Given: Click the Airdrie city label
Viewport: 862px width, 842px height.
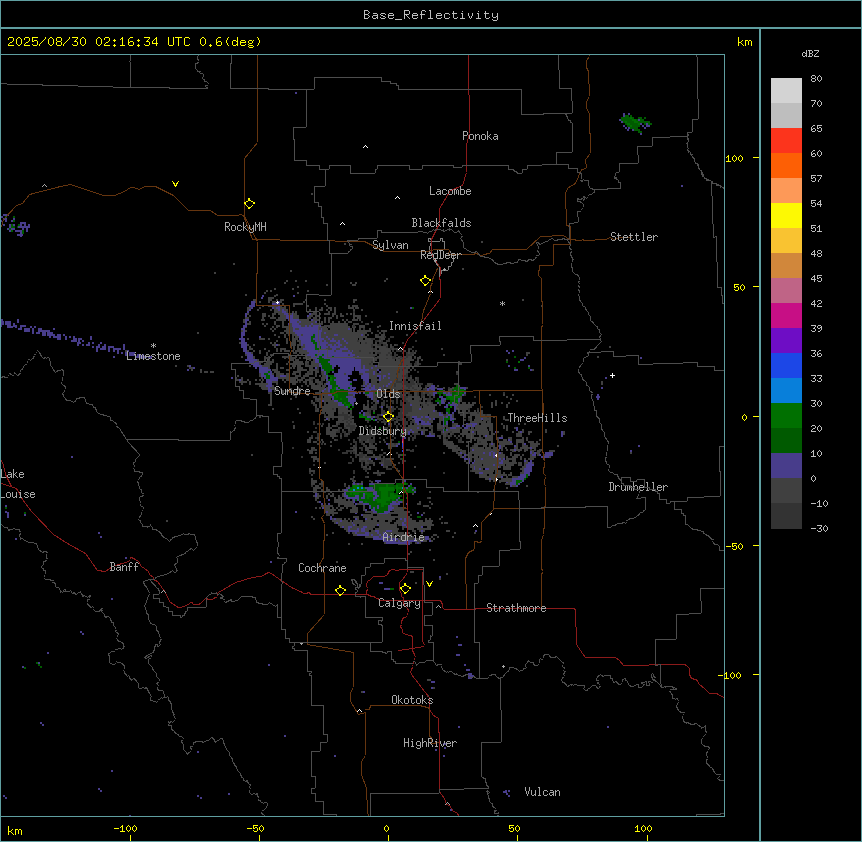Looking at the screenshot, I should click(x=403, y=537).
